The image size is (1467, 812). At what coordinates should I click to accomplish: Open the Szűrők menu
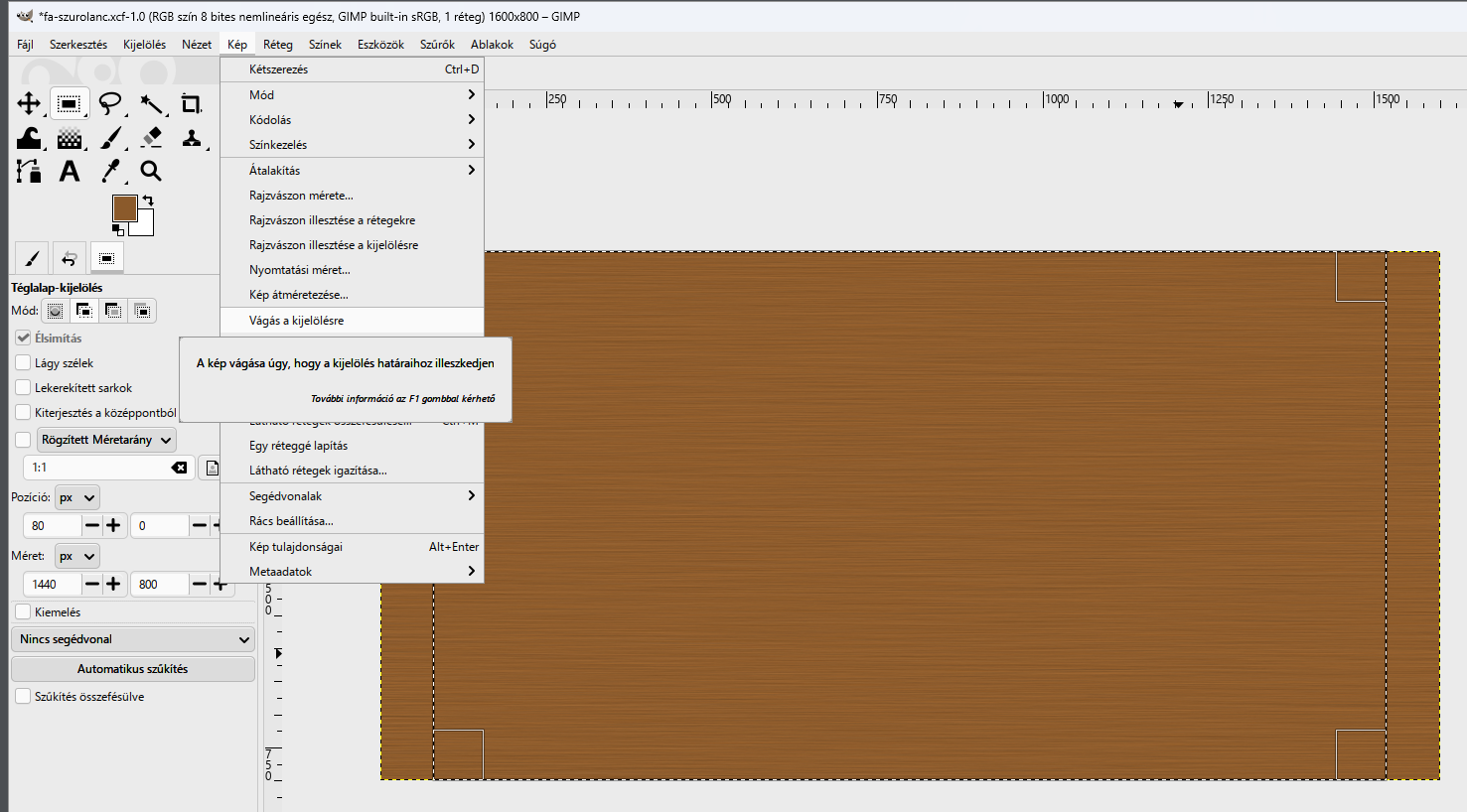pos(437,45)
